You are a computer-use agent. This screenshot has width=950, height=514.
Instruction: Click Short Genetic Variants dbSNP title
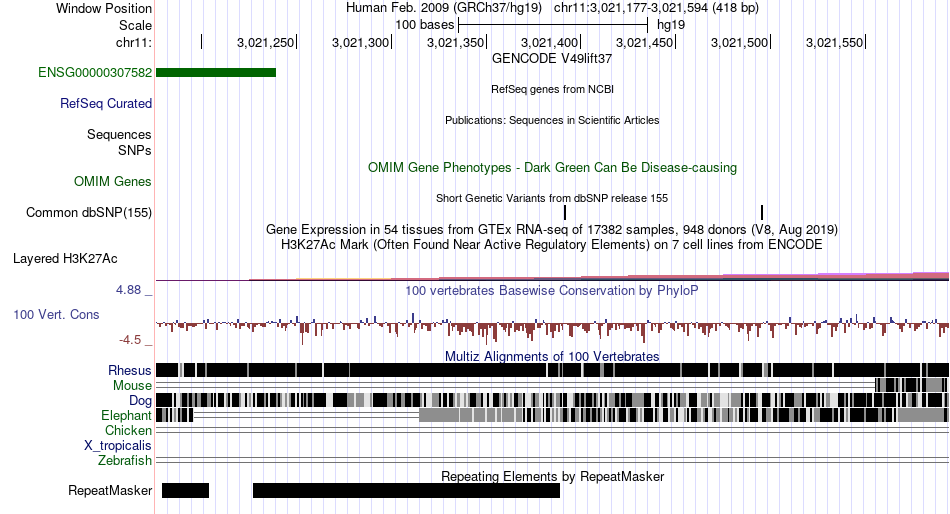[x=552, y=198]
